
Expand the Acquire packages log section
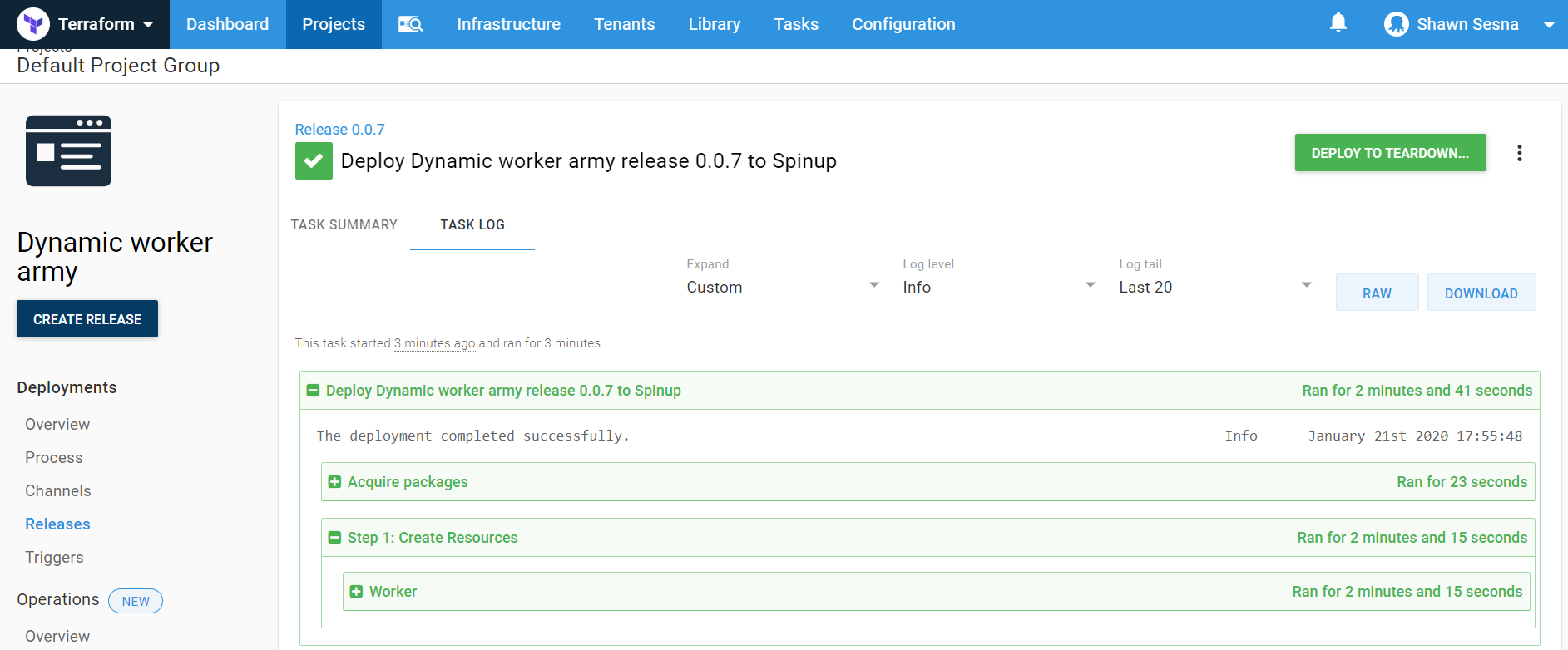334,482
